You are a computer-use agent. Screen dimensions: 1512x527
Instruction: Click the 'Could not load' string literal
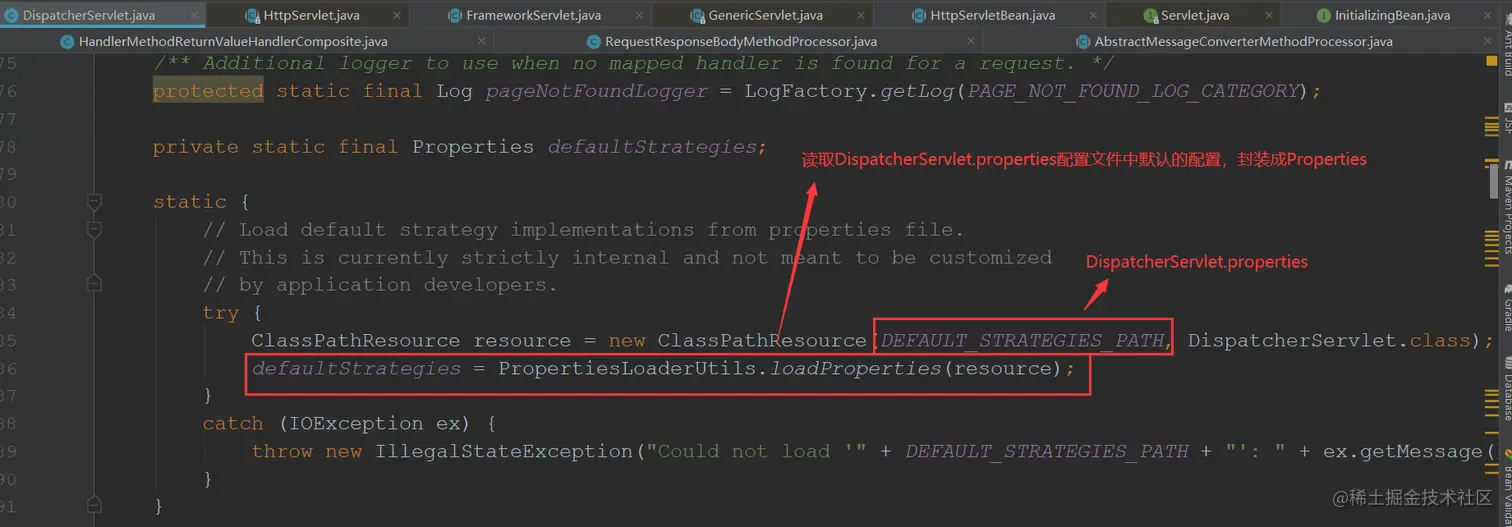tap(756, 452)
